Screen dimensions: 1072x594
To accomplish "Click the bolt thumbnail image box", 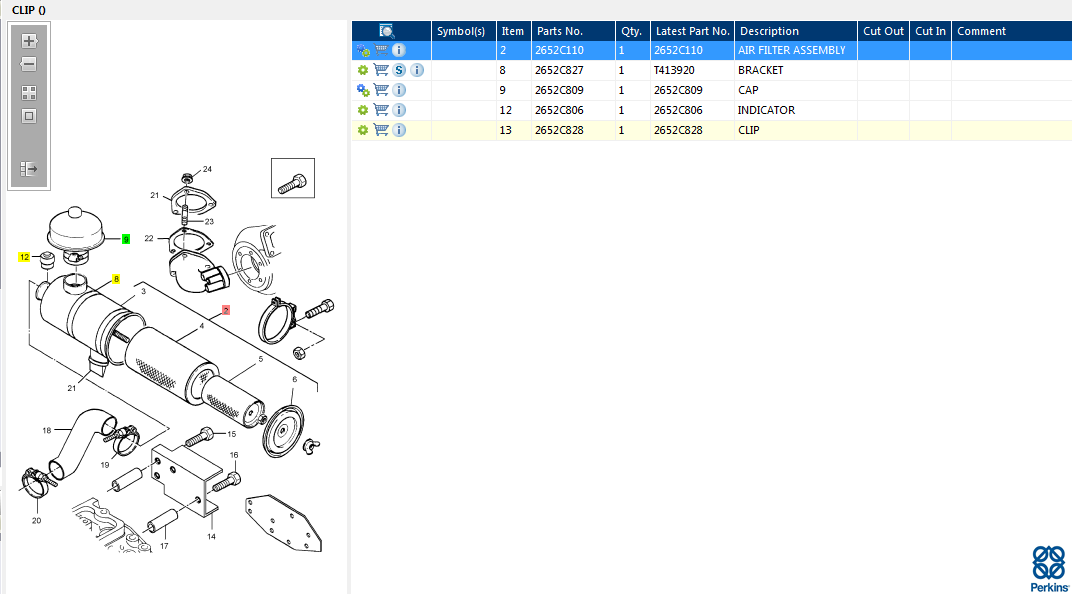I will pyautogui.click(x=293, y=178).
